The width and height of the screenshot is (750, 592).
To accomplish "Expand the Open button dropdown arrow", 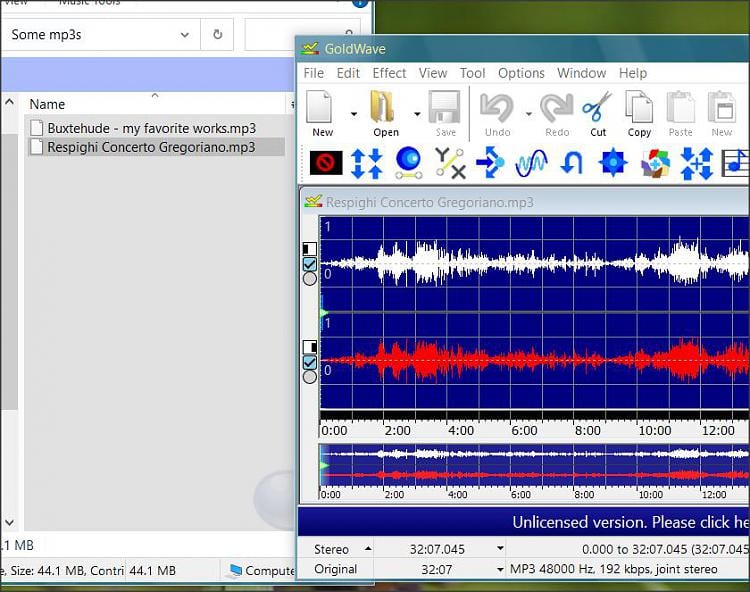I will click(x=416, y=114).
